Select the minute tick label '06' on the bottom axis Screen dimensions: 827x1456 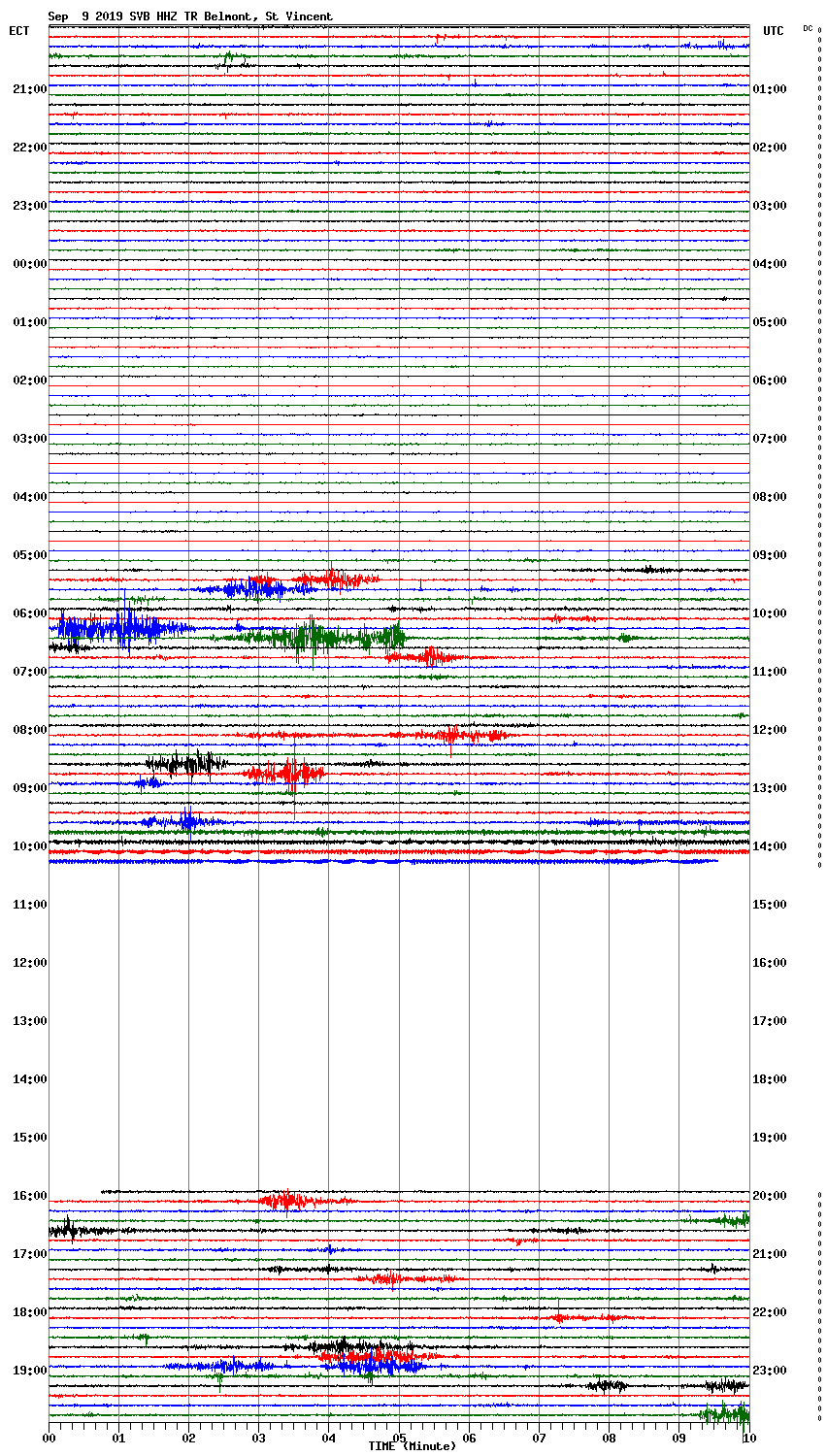click(469, 1438)
